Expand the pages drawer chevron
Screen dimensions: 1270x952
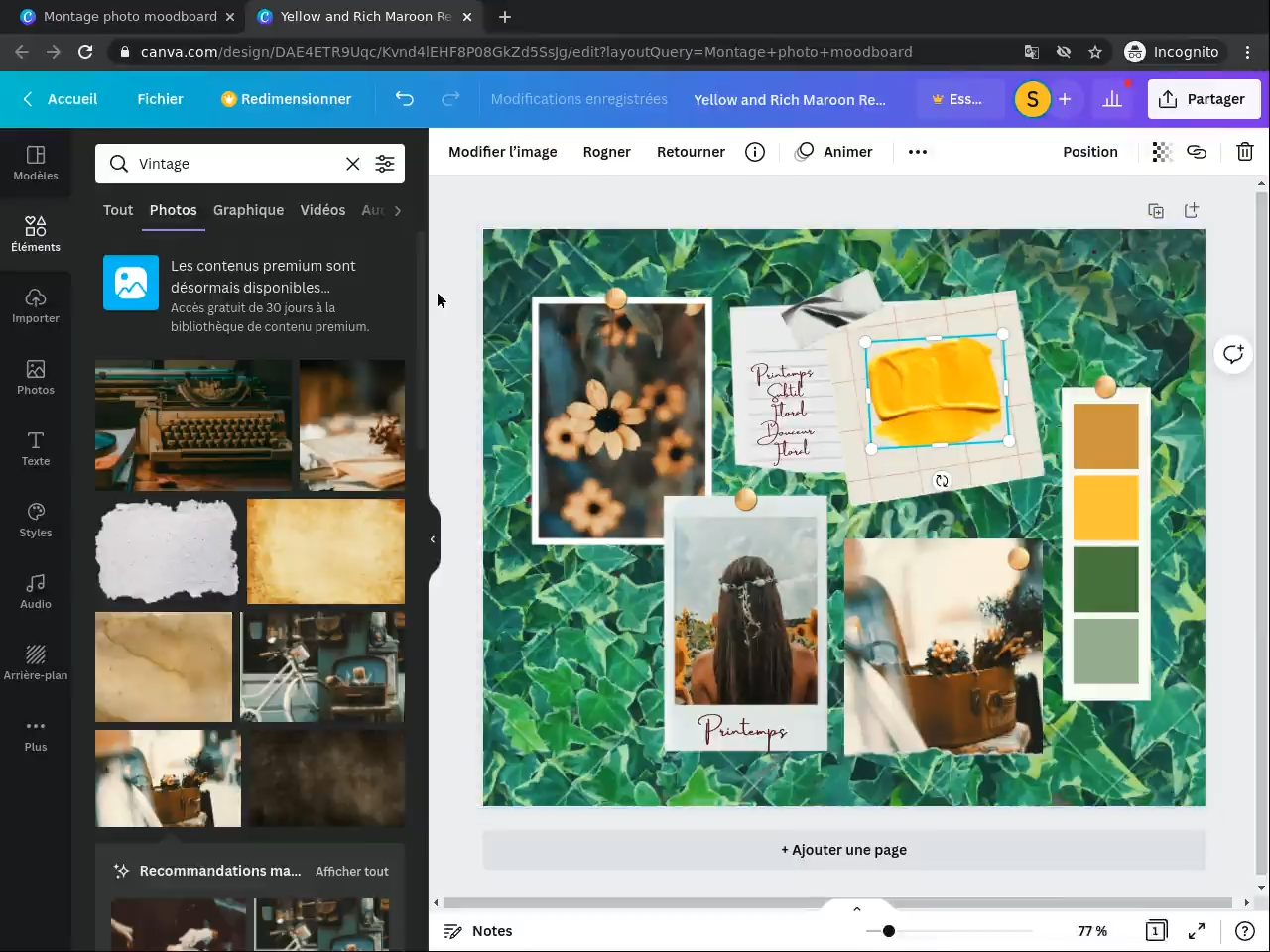point(856,908)
